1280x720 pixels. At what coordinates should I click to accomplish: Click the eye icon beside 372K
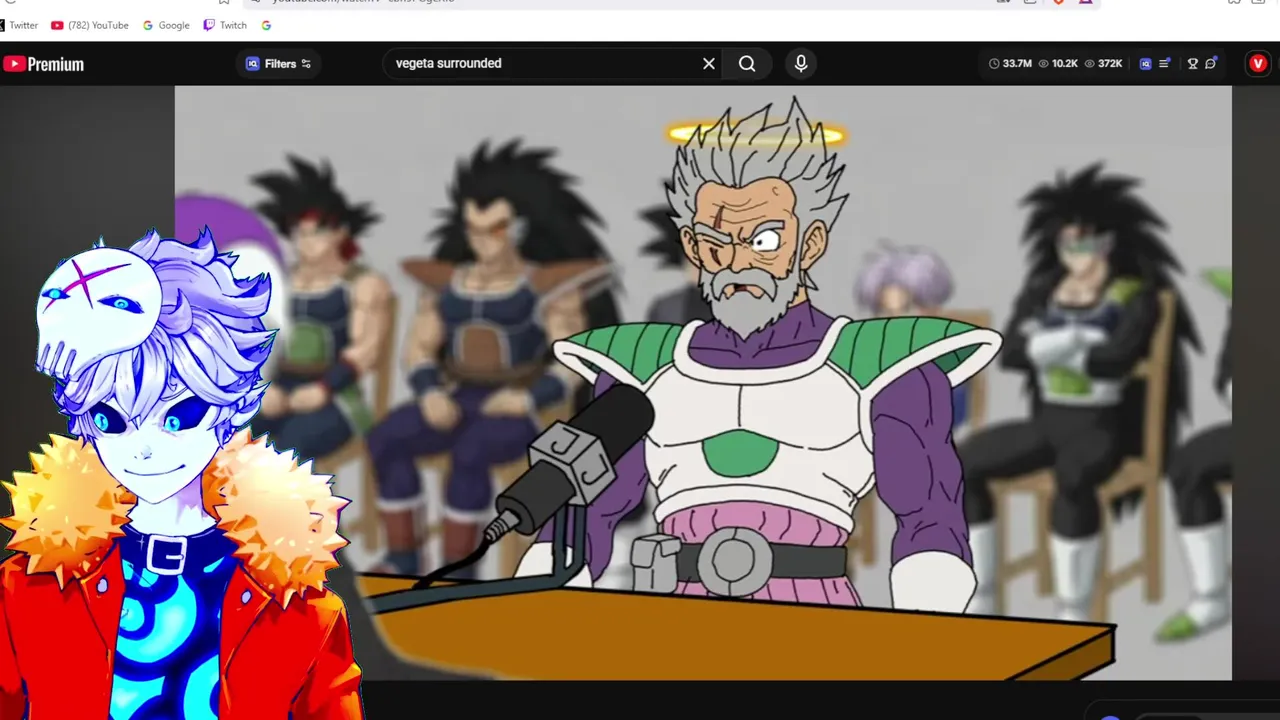1089,63
